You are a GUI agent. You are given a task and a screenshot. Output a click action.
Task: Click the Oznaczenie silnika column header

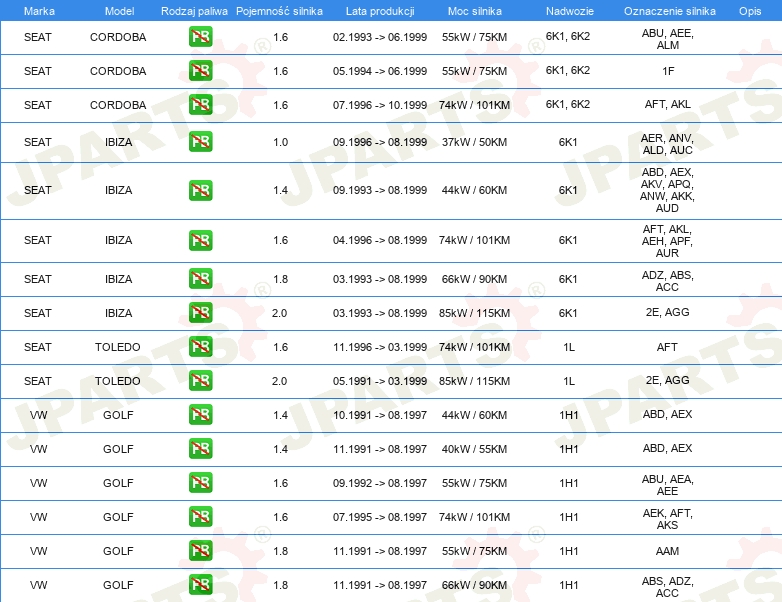coord(669,11)
